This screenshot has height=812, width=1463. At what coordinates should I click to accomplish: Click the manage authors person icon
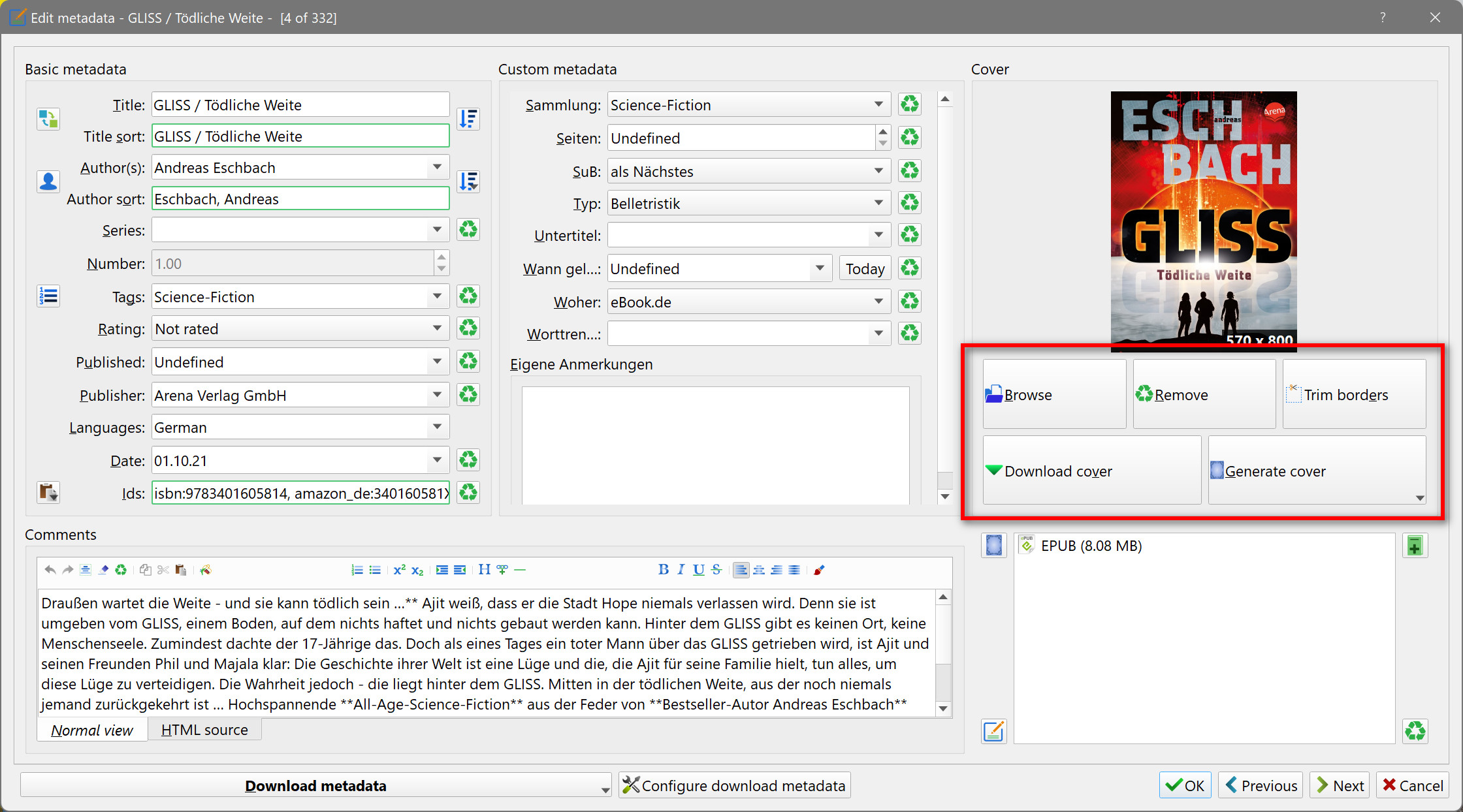[48, 182]
